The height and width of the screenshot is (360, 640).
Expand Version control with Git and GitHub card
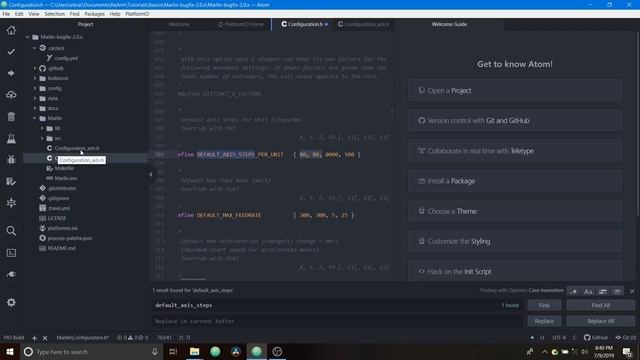point(515,121)
